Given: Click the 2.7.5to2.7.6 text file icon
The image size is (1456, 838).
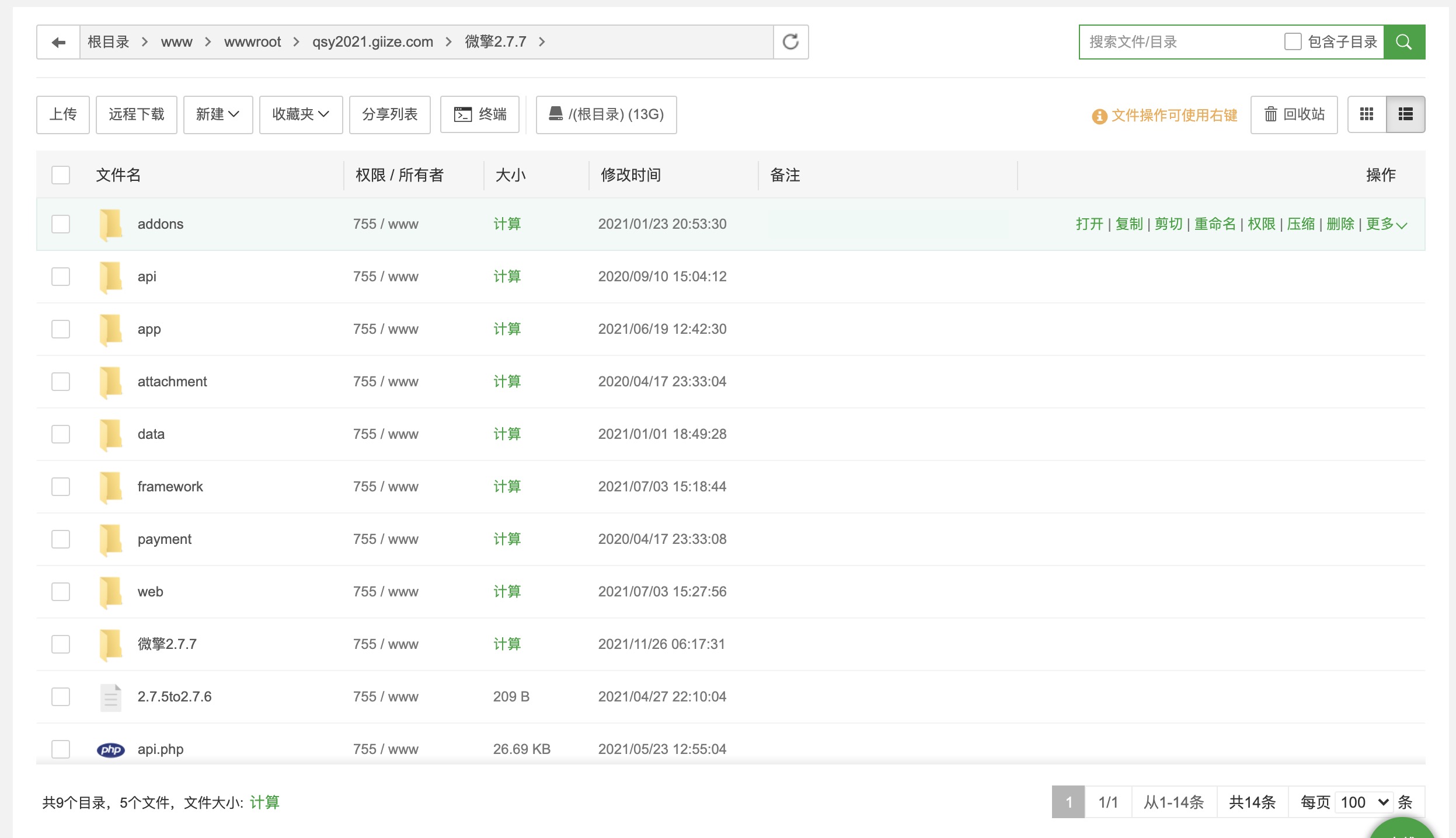Looking at the screenshot, I should pyautogui.click(x=110, y=697).
